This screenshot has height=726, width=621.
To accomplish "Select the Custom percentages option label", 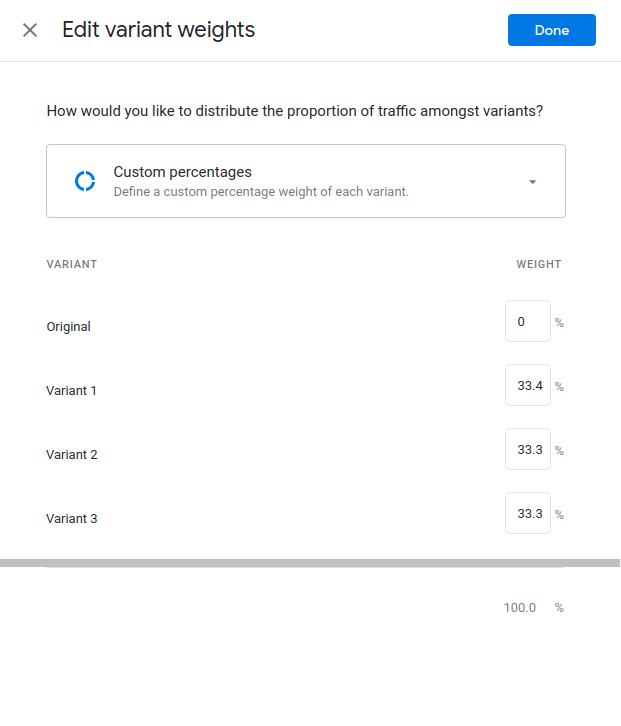I will pos(182,172).
